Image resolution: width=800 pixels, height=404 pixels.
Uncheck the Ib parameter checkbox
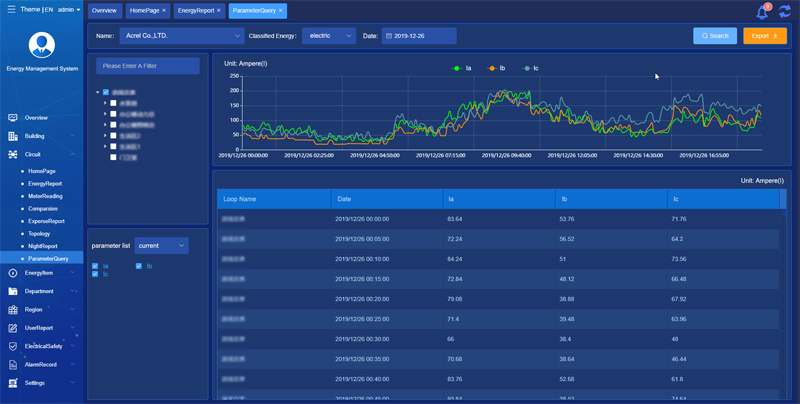point(139,266)
